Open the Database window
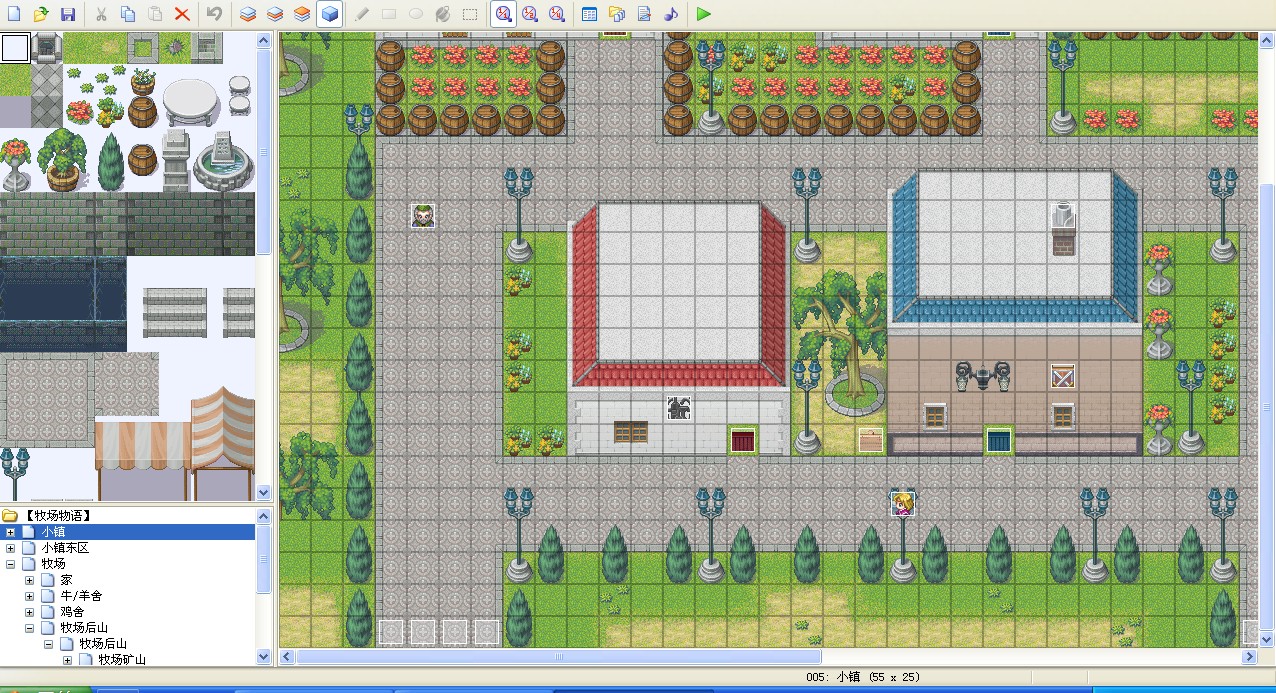The height and width of the screenshot is (693, 1276). click(590, 14)
